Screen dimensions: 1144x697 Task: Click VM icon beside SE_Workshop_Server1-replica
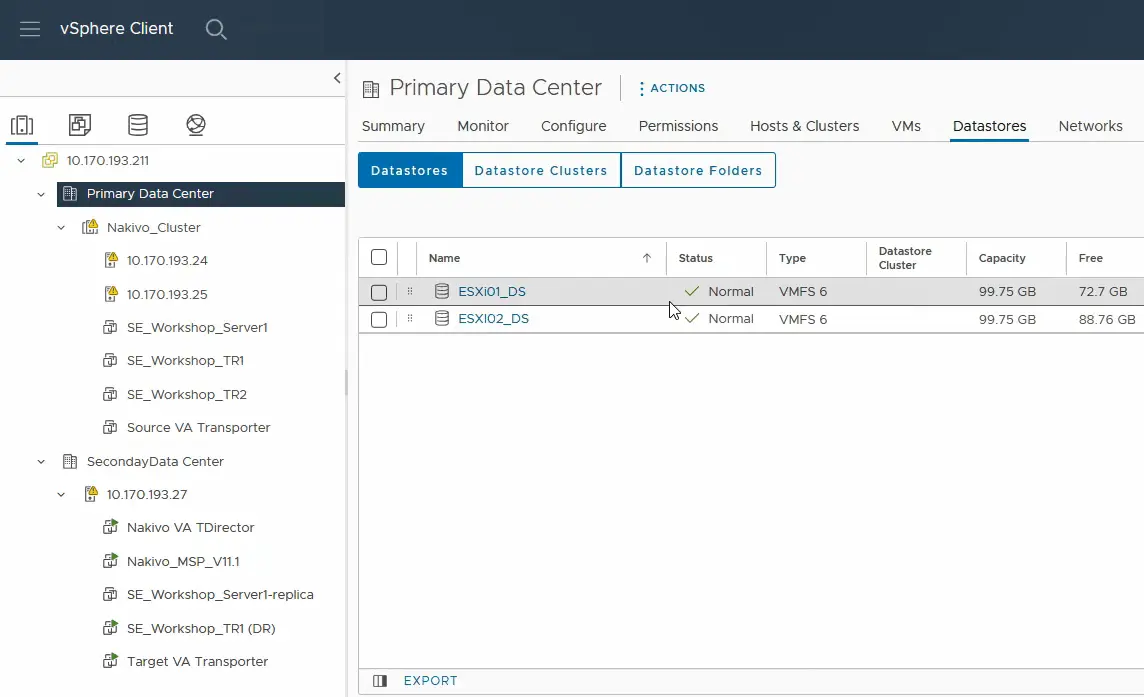(110, 595)
